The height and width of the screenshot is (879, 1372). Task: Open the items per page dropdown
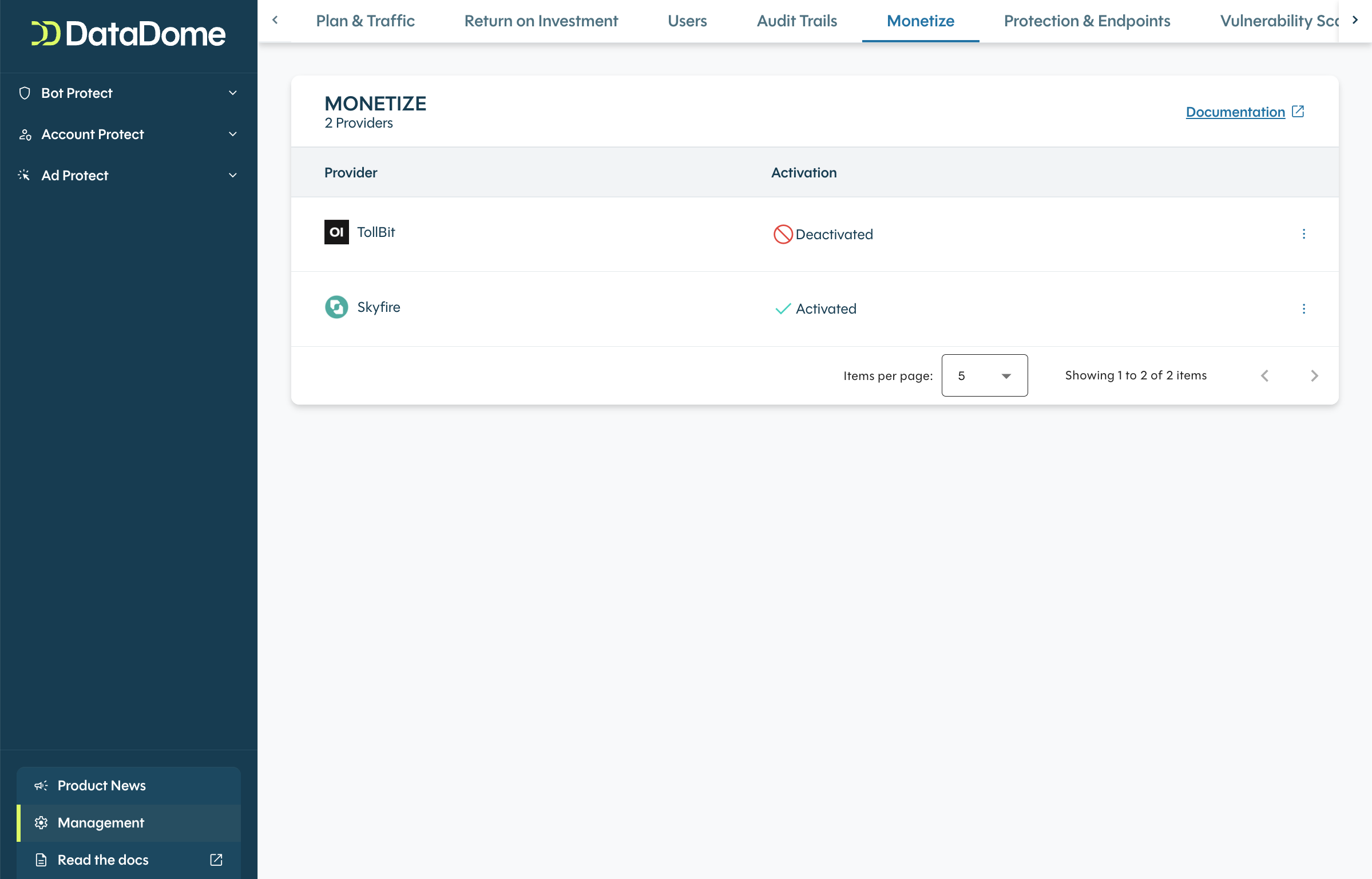[x=984, y=375]
